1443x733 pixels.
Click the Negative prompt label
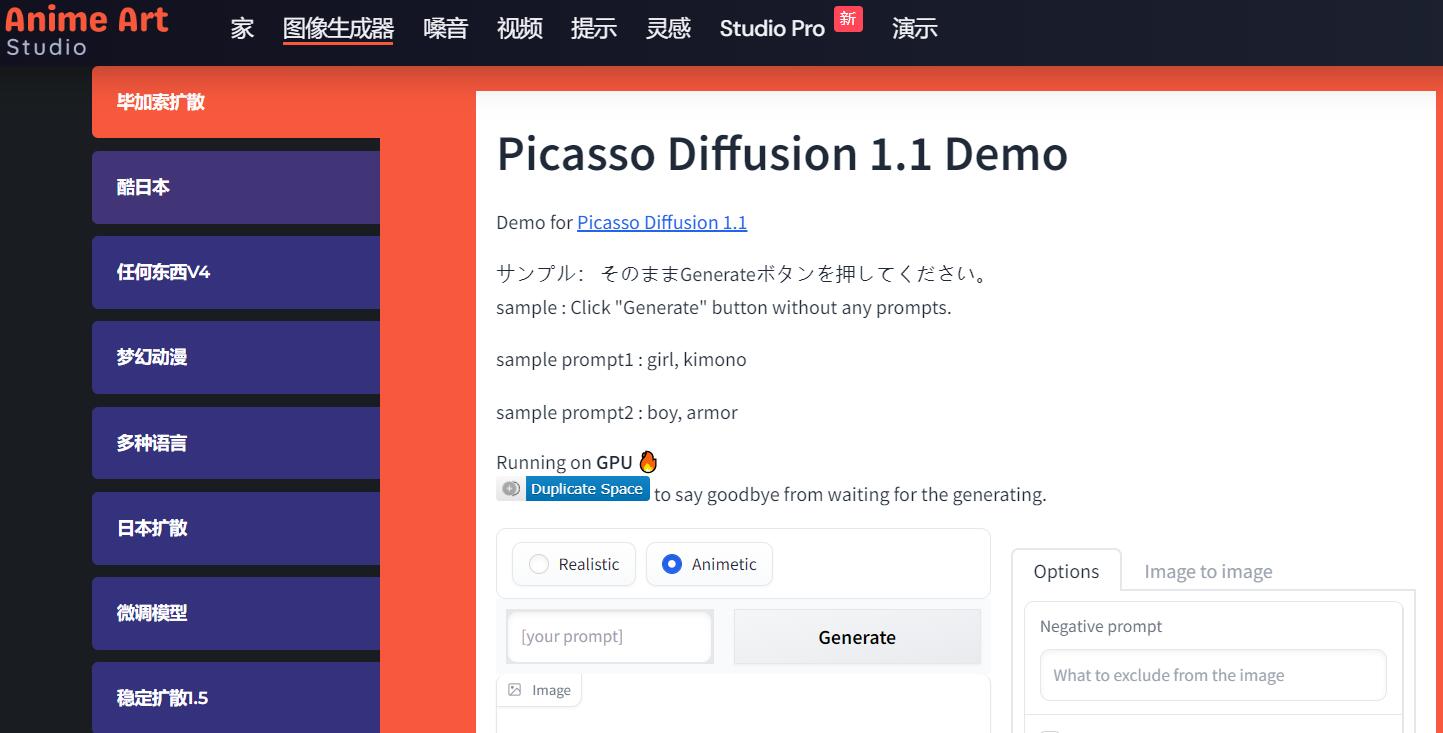1101,626
